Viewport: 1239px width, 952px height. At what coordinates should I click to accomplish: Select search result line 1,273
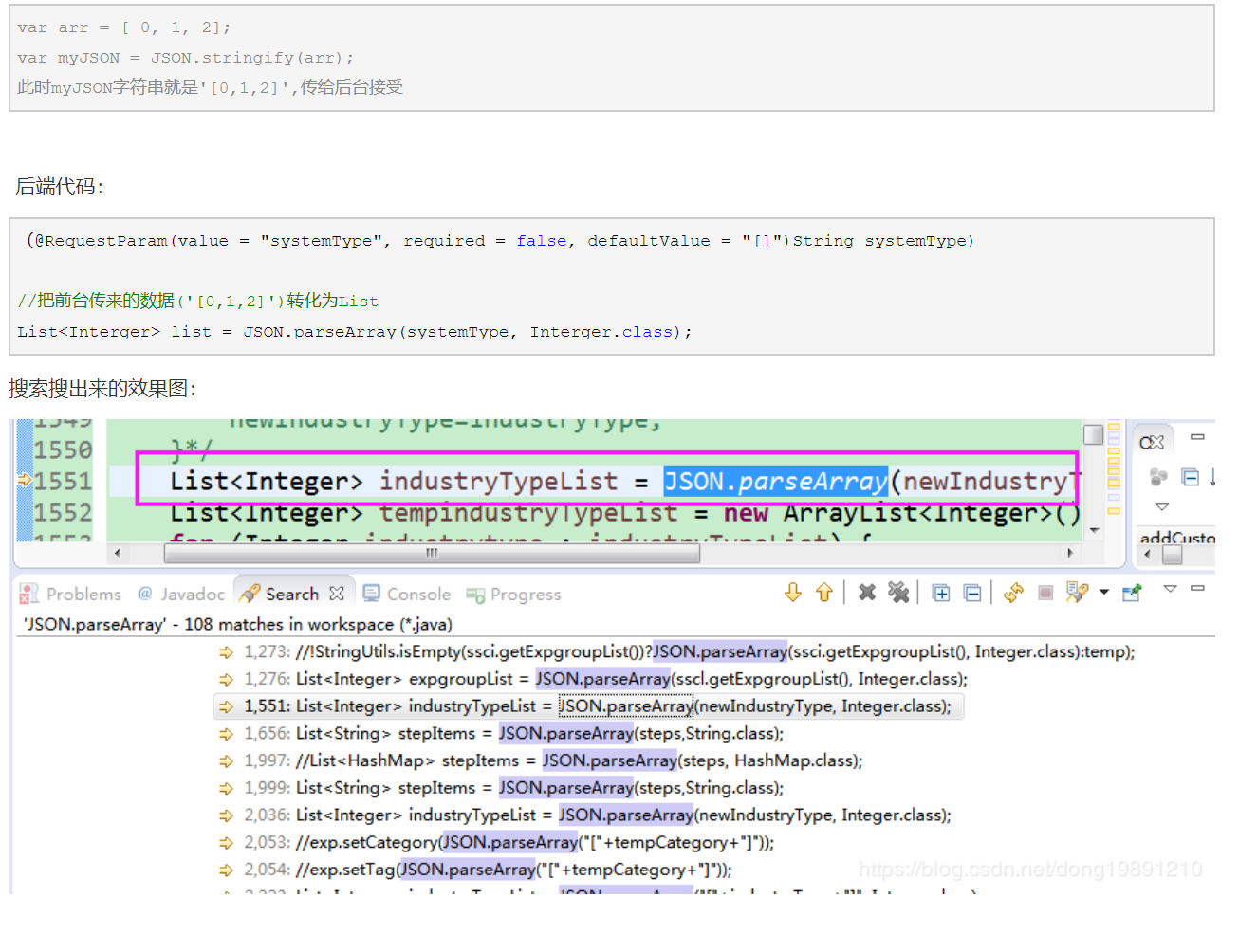pos(676,652)
